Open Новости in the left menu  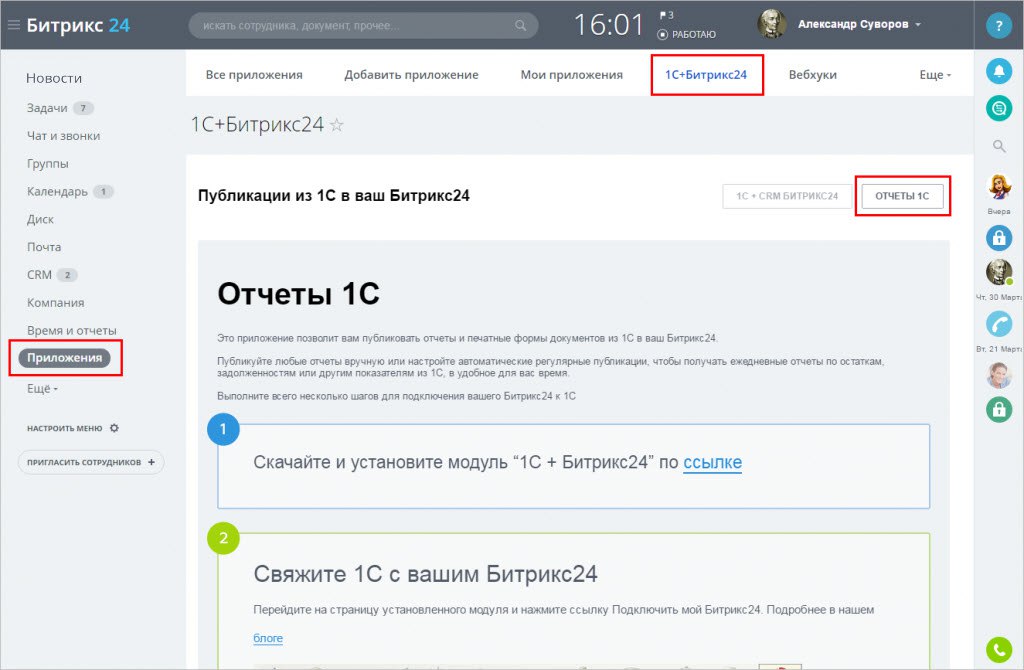pyautogui.click(x=54, y=78)
